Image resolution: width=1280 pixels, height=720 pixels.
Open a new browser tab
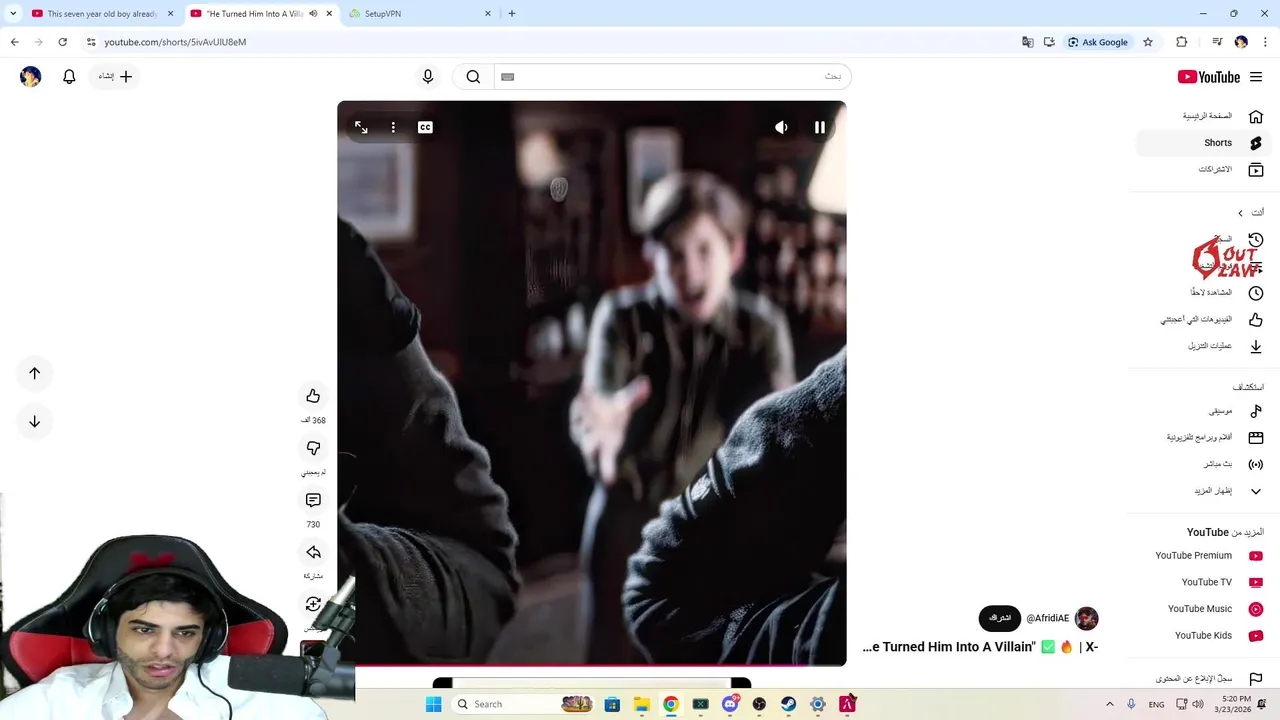(512, 14)
